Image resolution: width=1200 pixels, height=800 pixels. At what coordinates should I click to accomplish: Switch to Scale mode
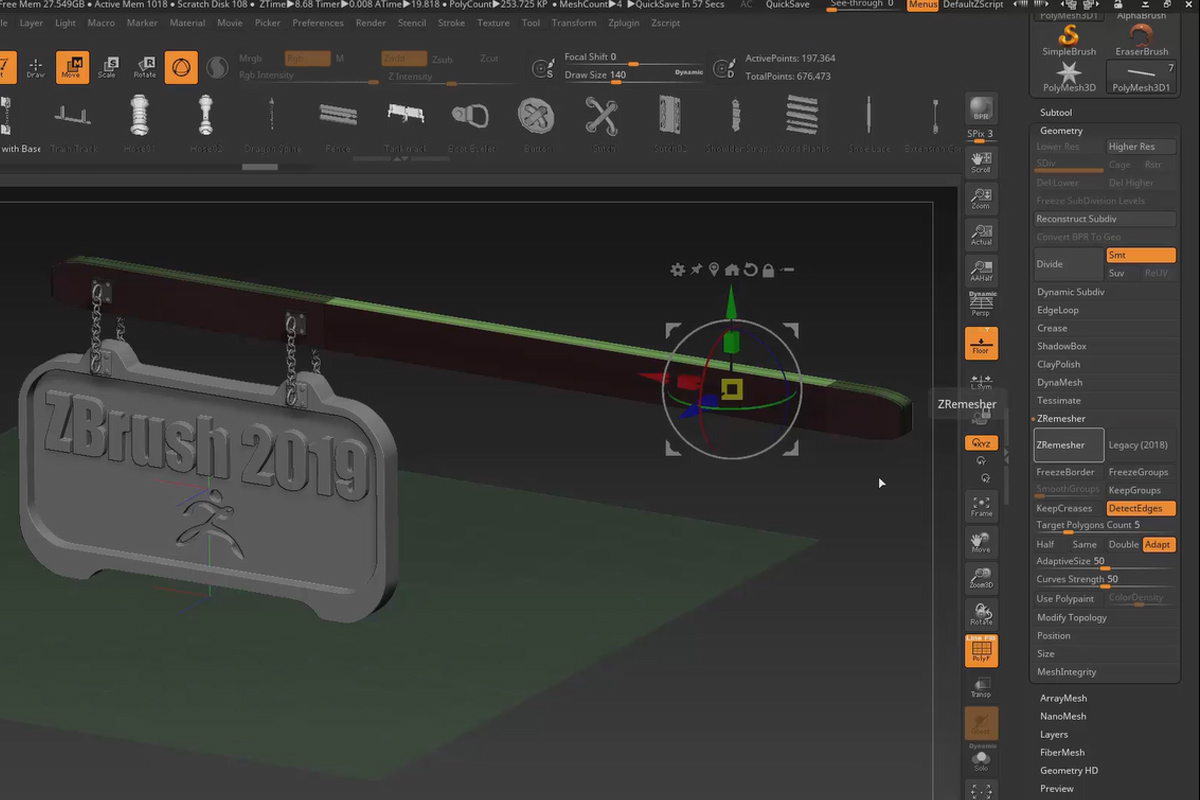click(107, 67)
